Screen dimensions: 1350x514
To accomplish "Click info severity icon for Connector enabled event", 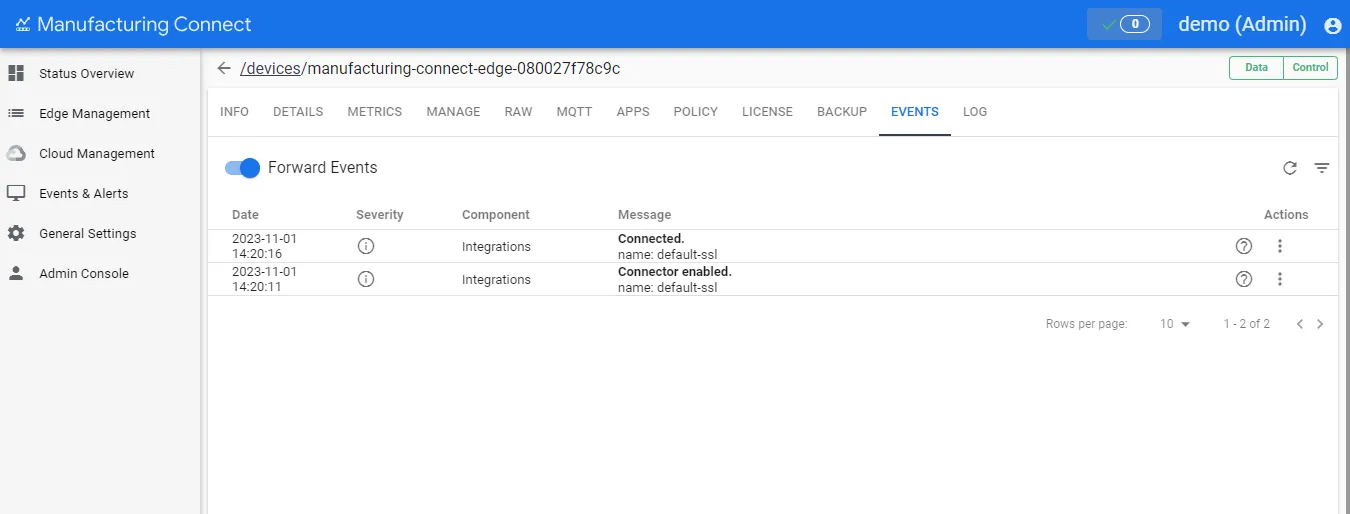I will (366, 279).
